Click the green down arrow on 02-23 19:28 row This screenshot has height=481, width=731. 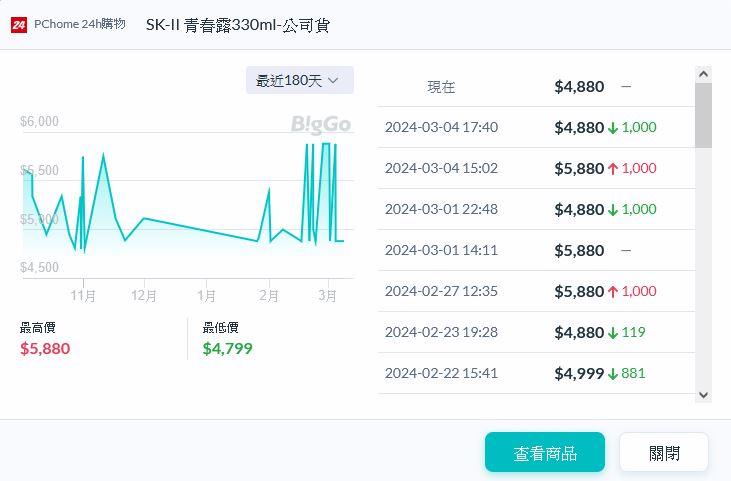pyautogui.click(x=613, y=333)
